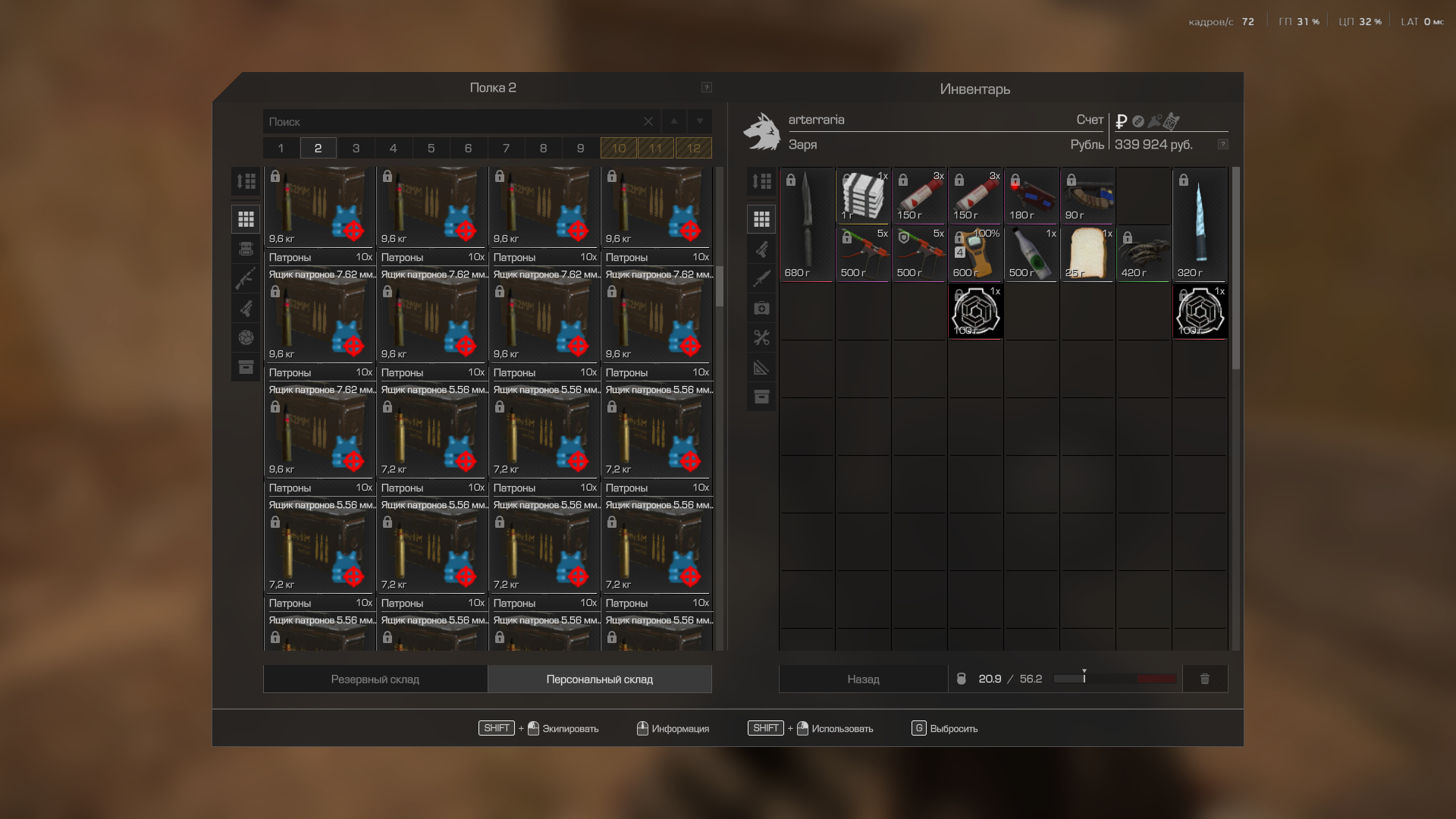This screenshot has width=1456, height=819.
Task: Switch to shelf tab 7
Action: pyautogui.click(x=506, y=148)
